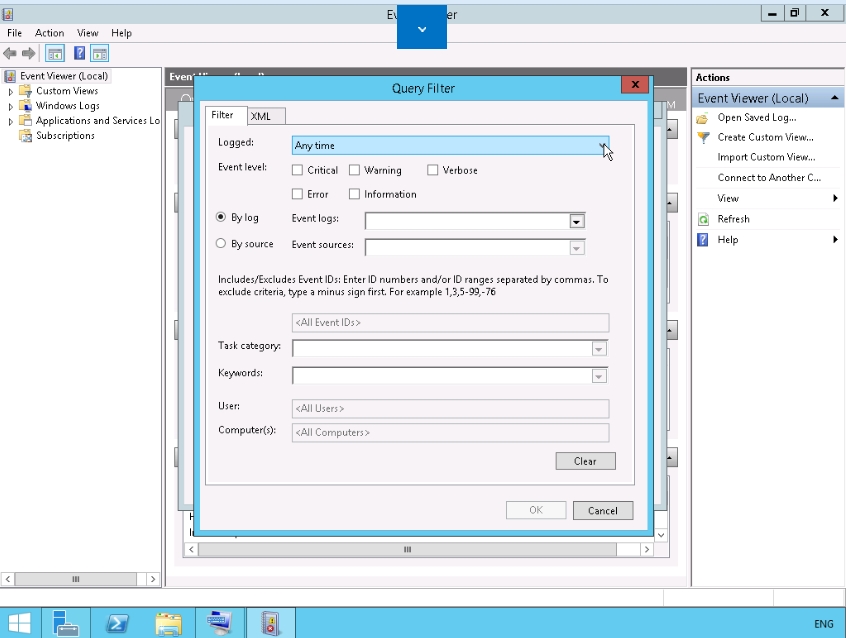The height and width of the screenshot is (638, 846).
Task: Launch Server Manager from the taskbar
Action: [66, 623]
